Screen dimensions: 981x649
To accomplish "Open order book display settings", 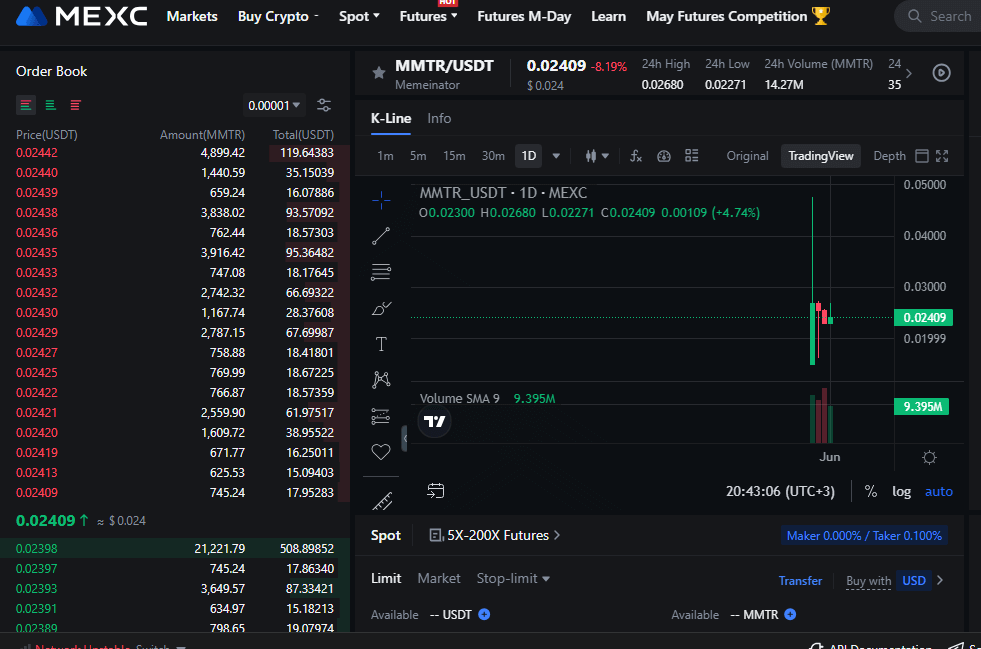I will (323, 105).
